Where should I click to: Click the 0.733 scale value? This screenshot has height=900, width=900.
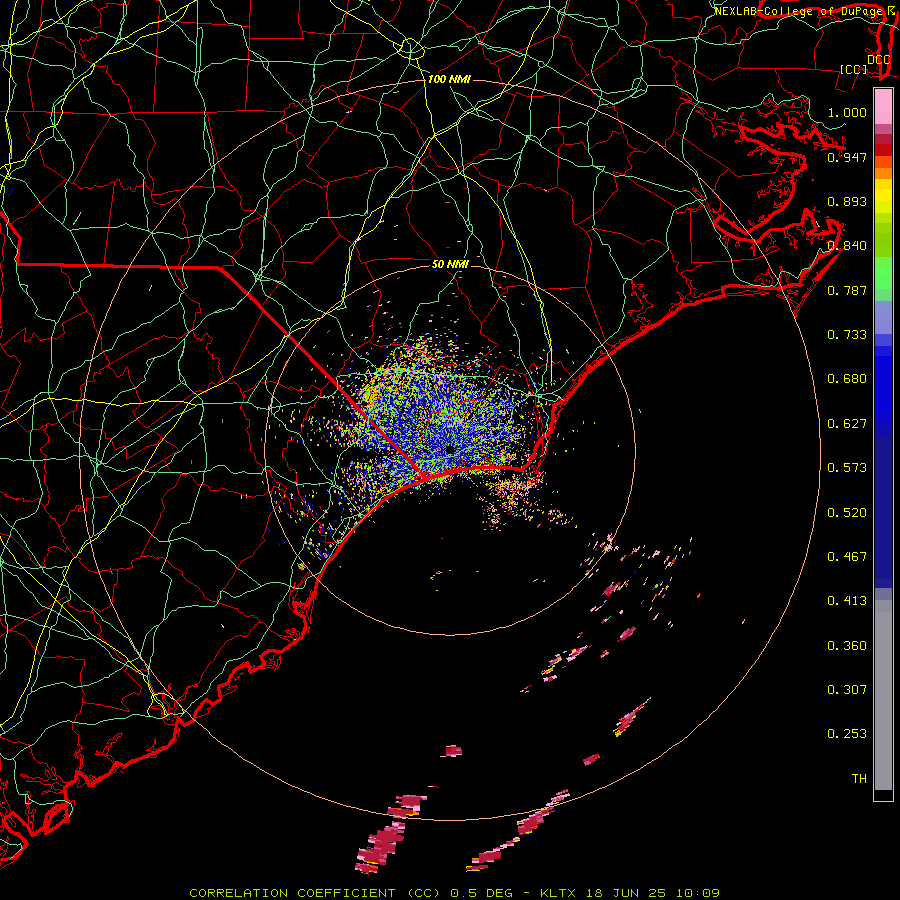[847, 335]
